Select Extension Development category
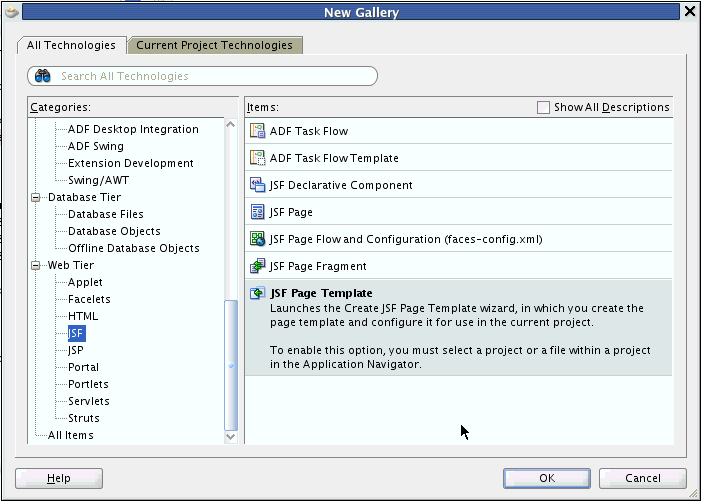This screenshot has width=701, height=501. tap(131, 163)
